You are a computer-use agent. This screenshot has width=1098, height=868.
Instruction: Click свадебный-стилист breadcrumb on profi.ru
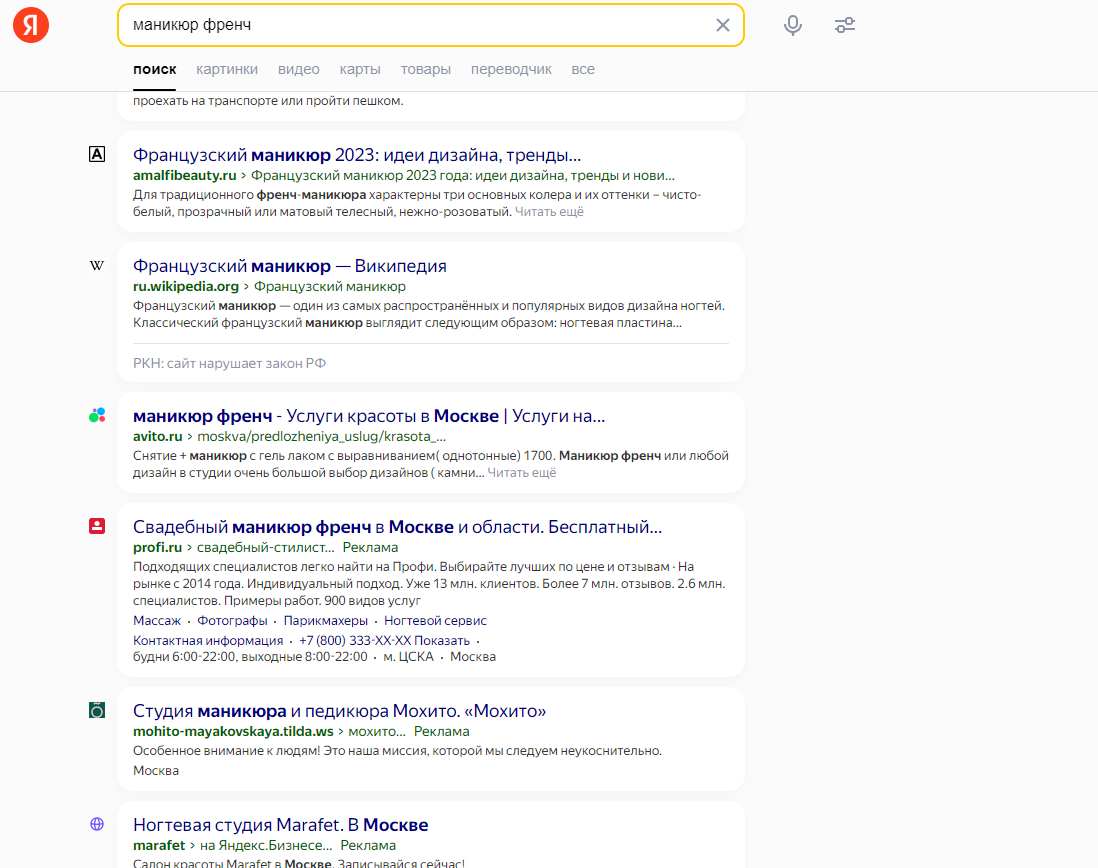265,547
